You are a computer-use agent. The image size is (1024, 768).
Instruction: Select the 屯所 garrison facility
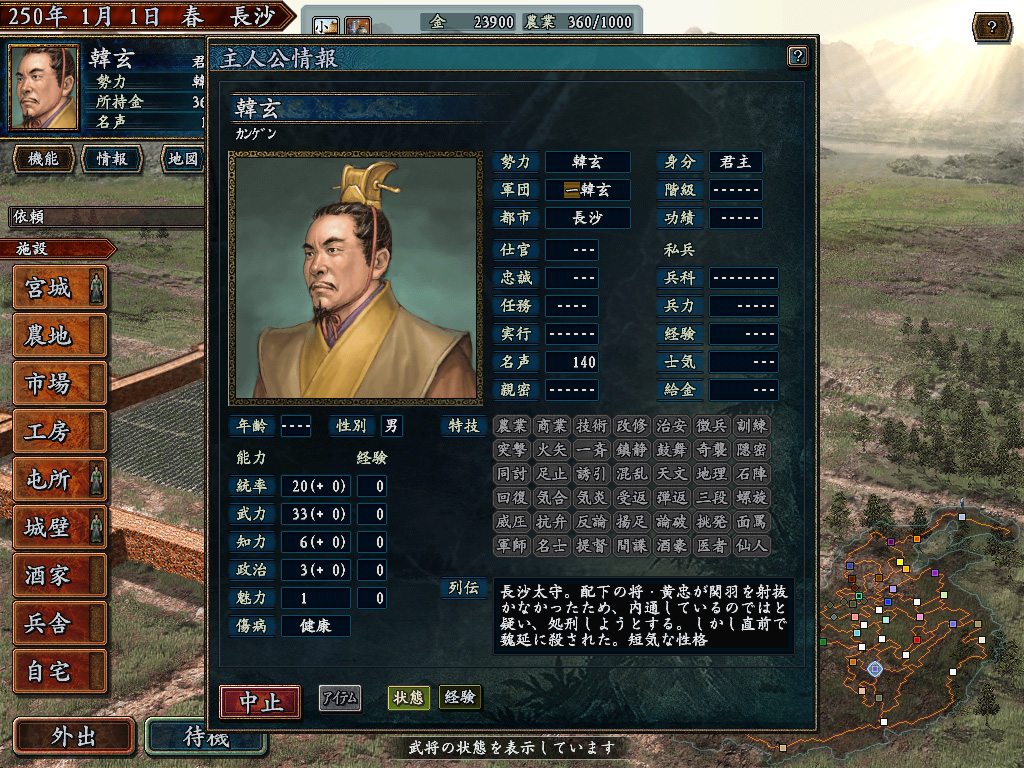59,479
